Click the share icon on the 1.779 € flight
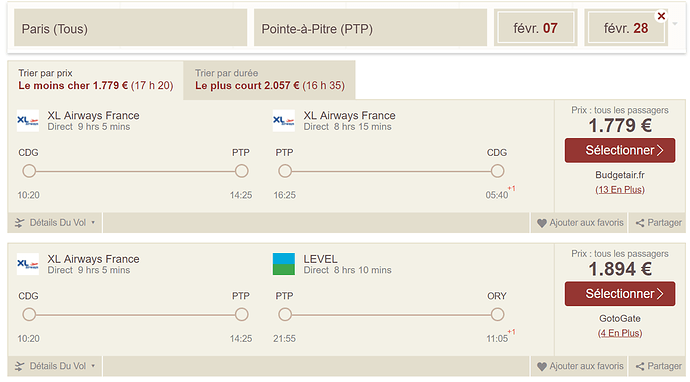Screen dimensions: 690x382 pos(640,223)
